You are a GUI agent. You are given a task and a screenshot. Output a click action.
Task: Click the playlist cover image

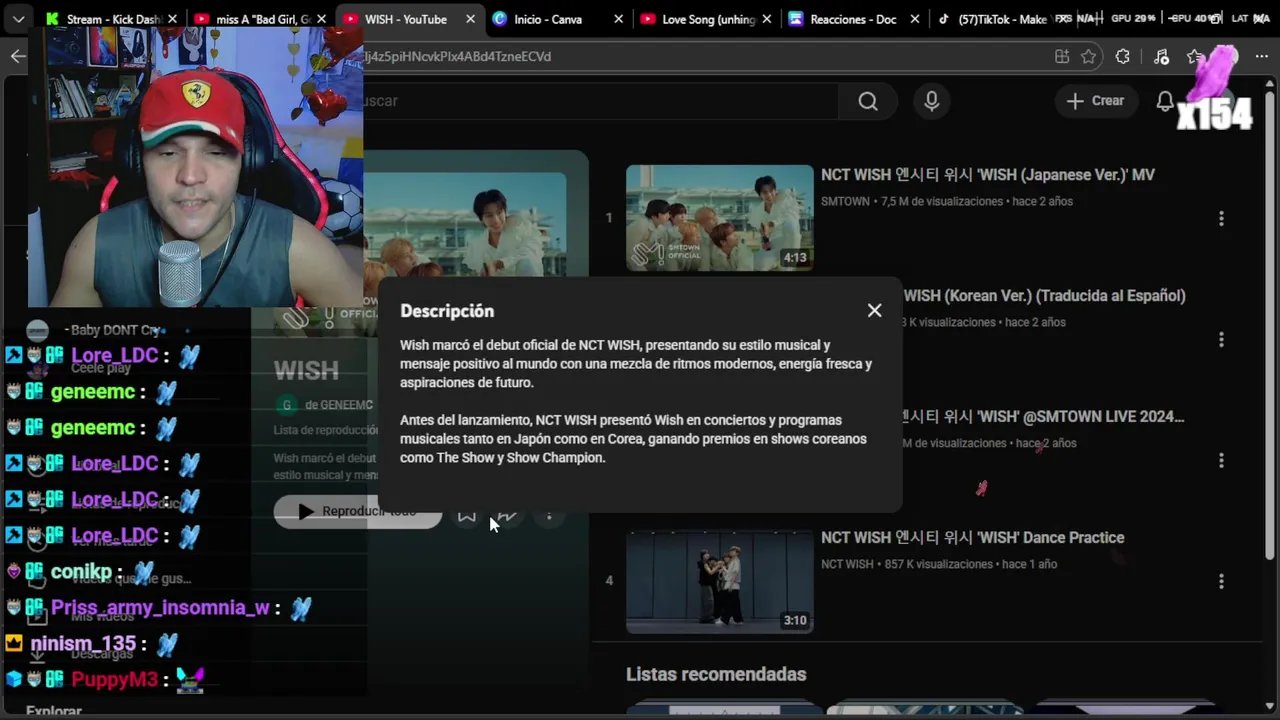coord(465,222)
